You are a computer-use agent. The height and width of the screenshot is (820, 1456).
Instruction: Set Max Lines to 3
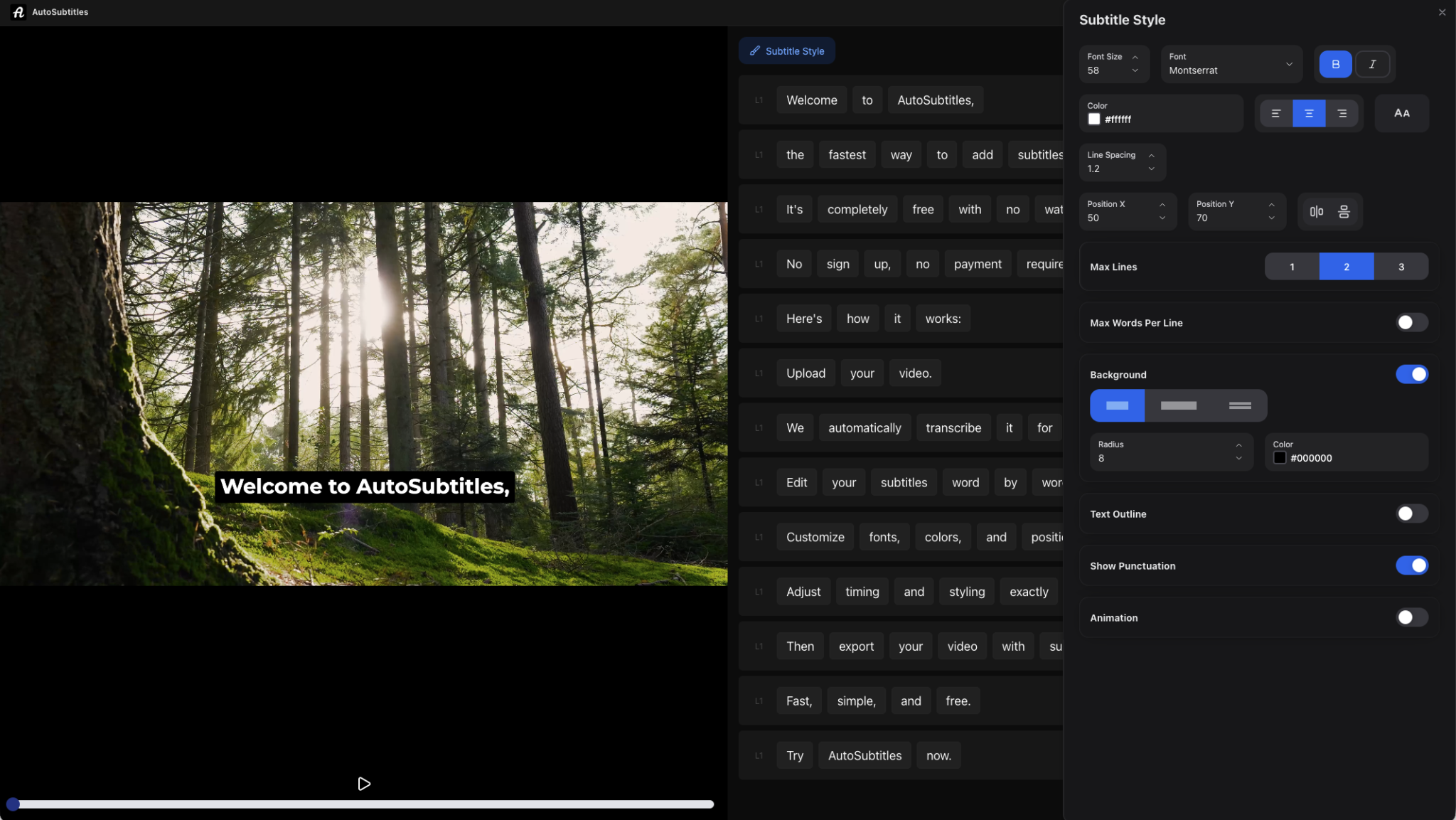1400,266
